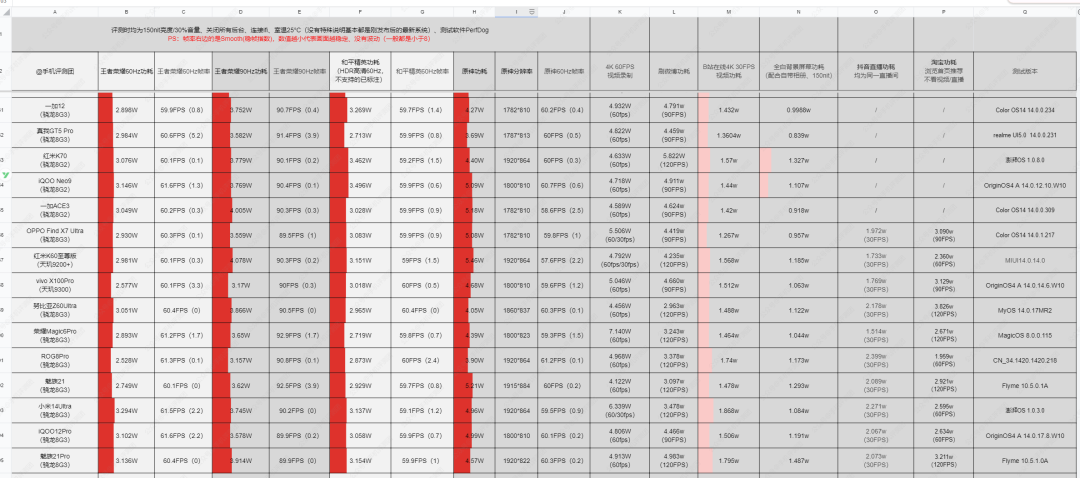Select the '测试版本' header cell
This screenshot has width=1080, height=478.
(1026, 71)
